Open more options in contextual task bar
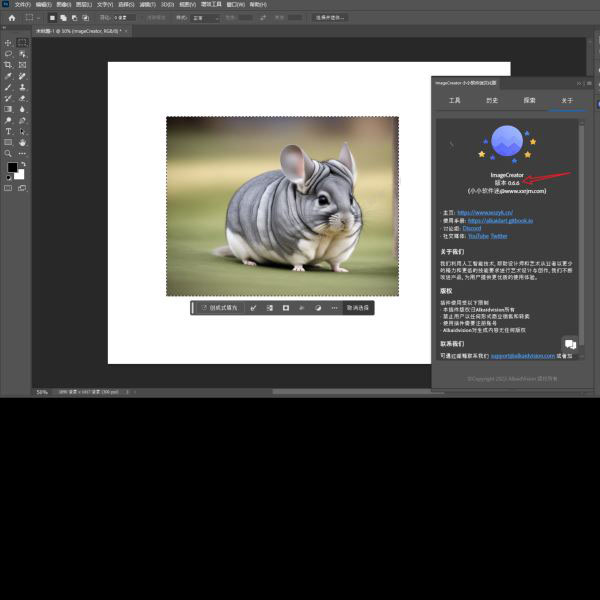 (x=334, y=308)
